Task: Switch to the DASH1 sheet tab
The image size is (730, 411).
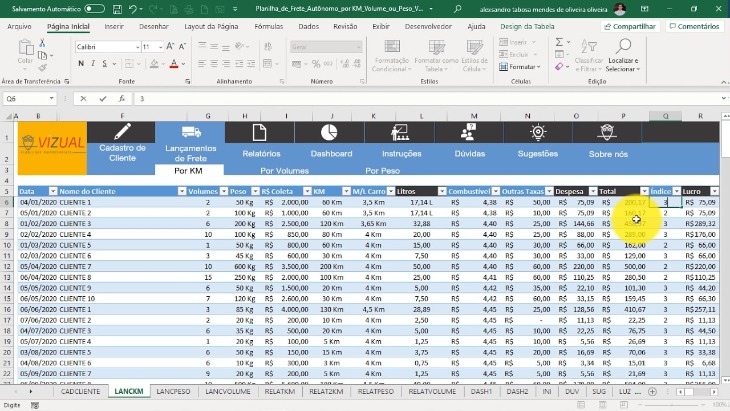Action: [481, 391]
